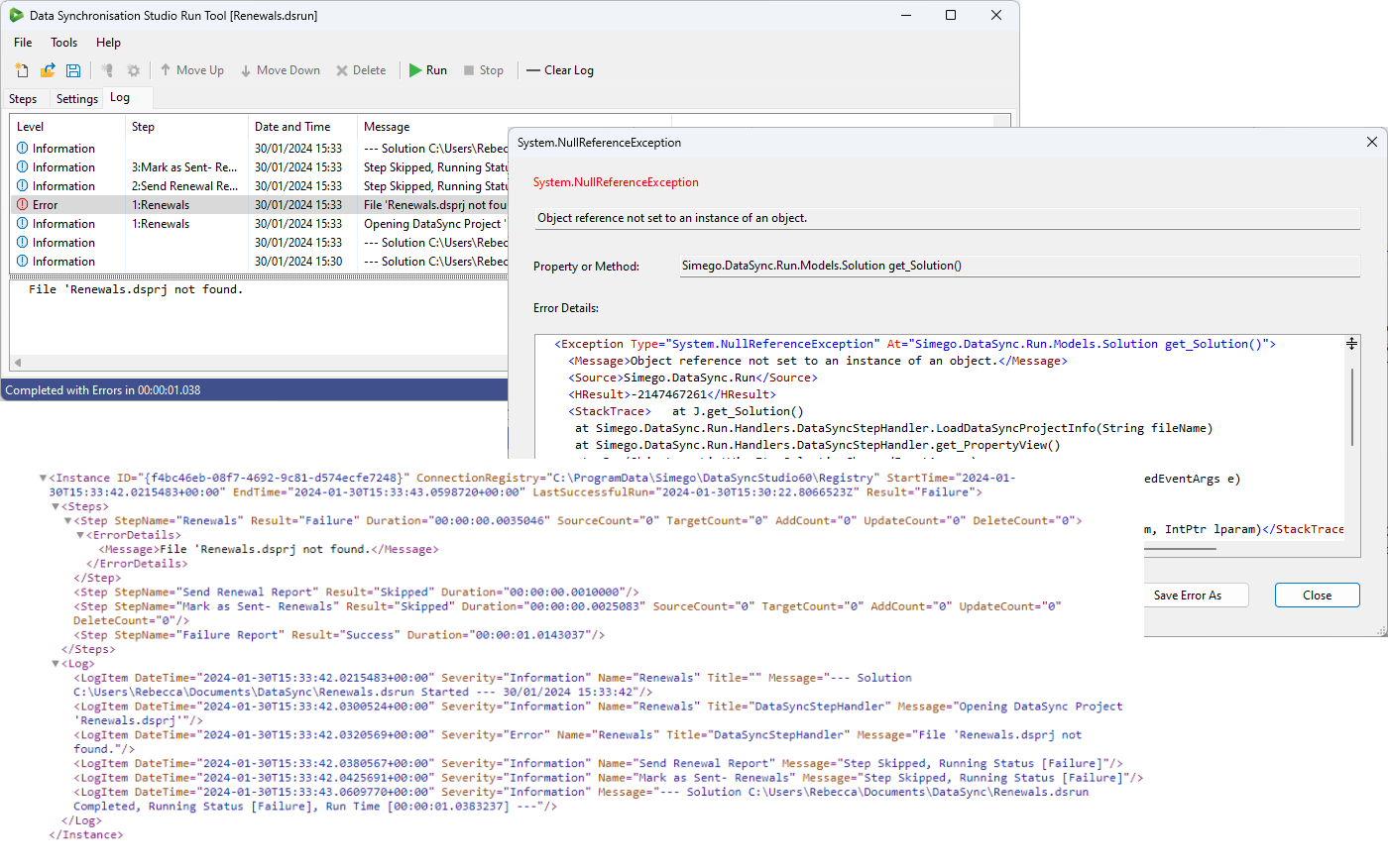Select the '3:Mark as Sent- Re...' step cell

pos(184,166)
